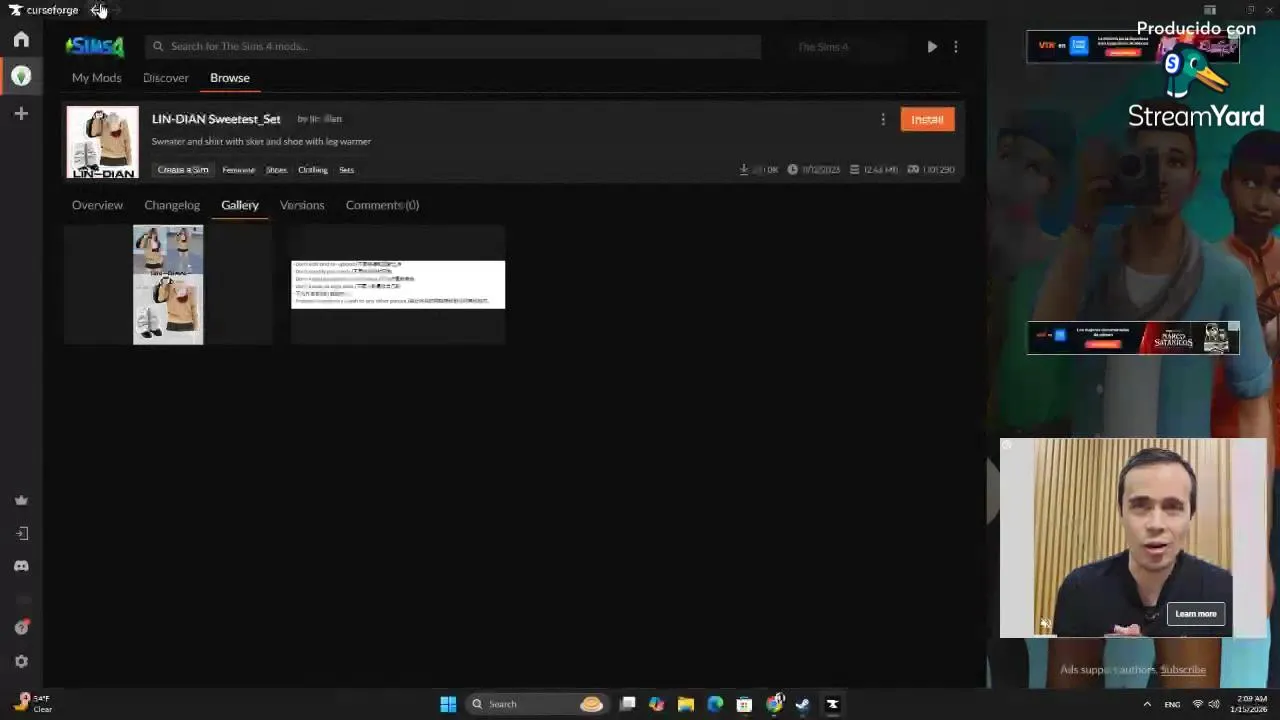This screenshot has height=720, width=1280.
Task: Open the Overview tab
Action: (97, 205)
